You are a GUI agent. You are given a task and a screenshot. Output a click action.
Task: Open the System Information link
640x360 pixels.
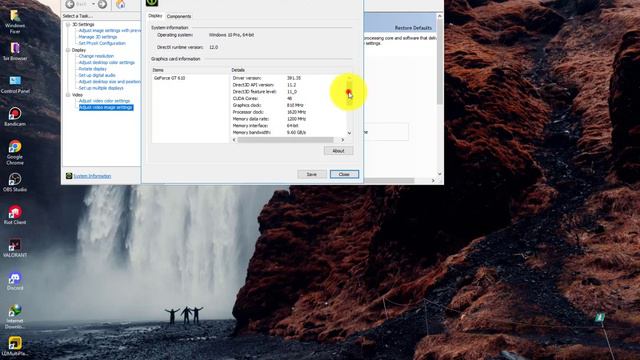92,176
